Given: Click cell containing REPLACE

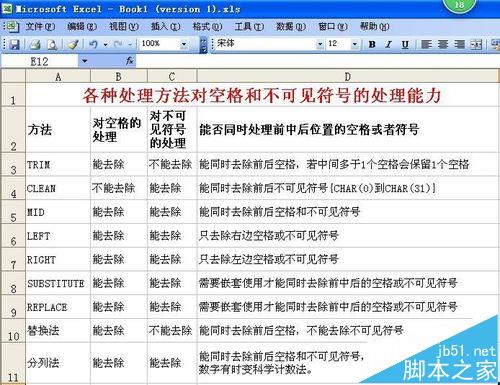Looking at the screenshot, I should click(58, 307).
